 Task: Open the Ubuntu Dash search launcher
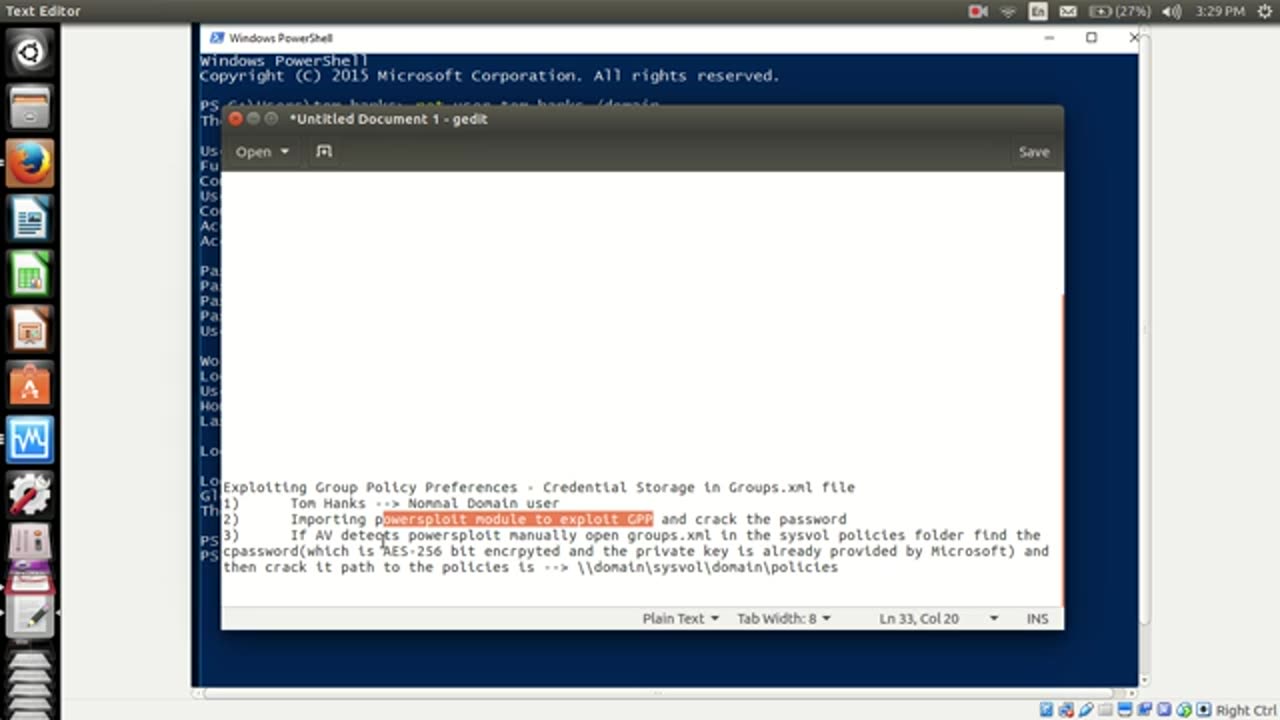pyautogui.click(x=30, y=52)
